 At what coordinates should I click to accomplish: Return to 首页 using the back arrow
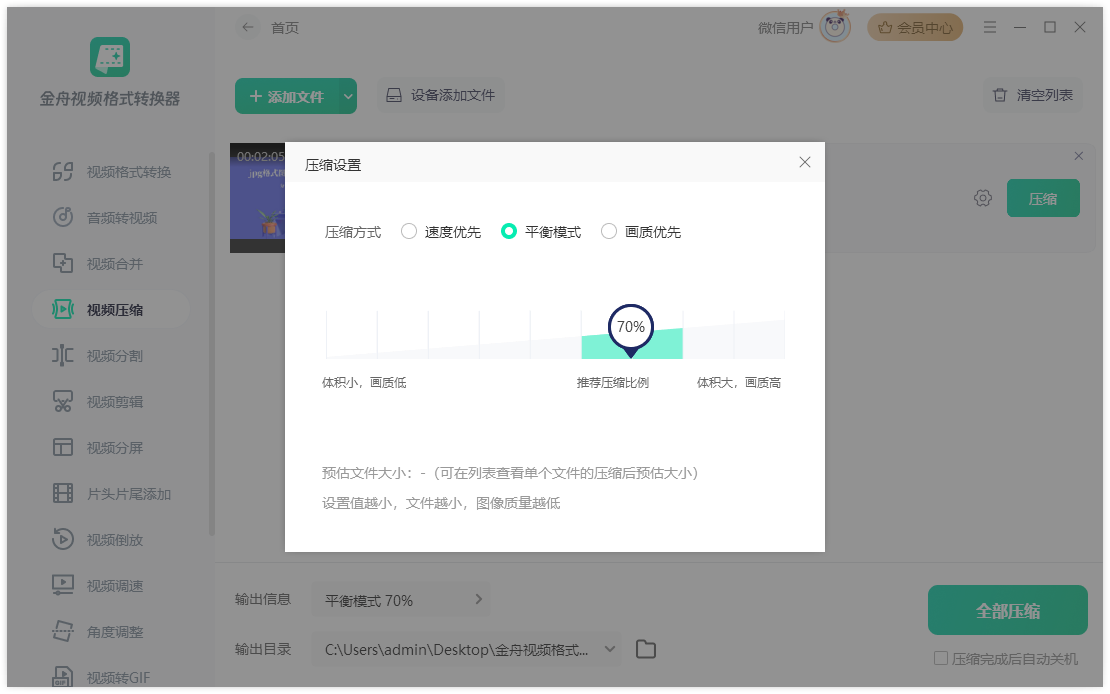pyautogui.click(x=247, y=27)
